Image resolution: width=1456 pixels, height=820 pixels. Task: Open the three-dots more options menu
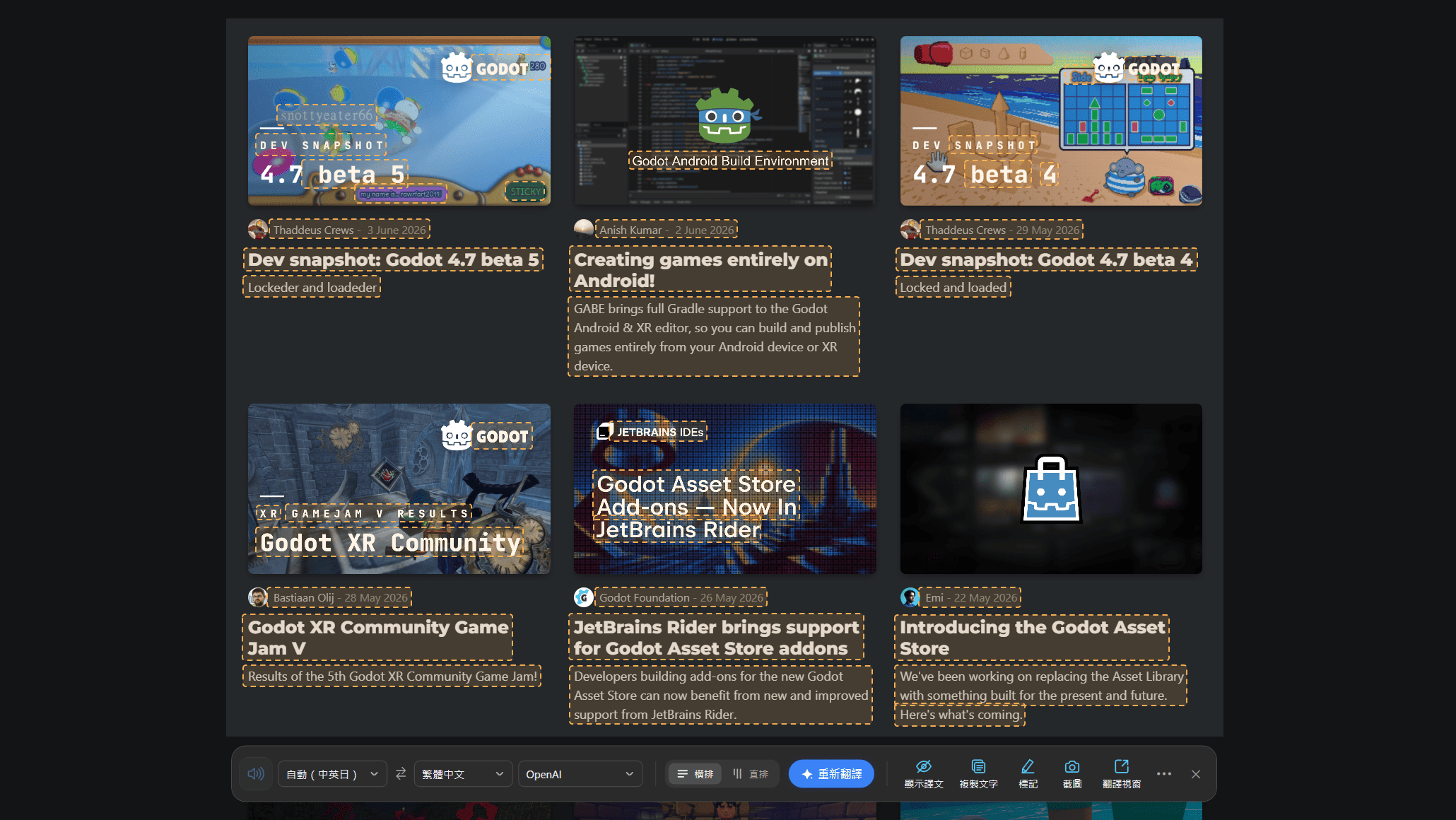coord(1164,774)
